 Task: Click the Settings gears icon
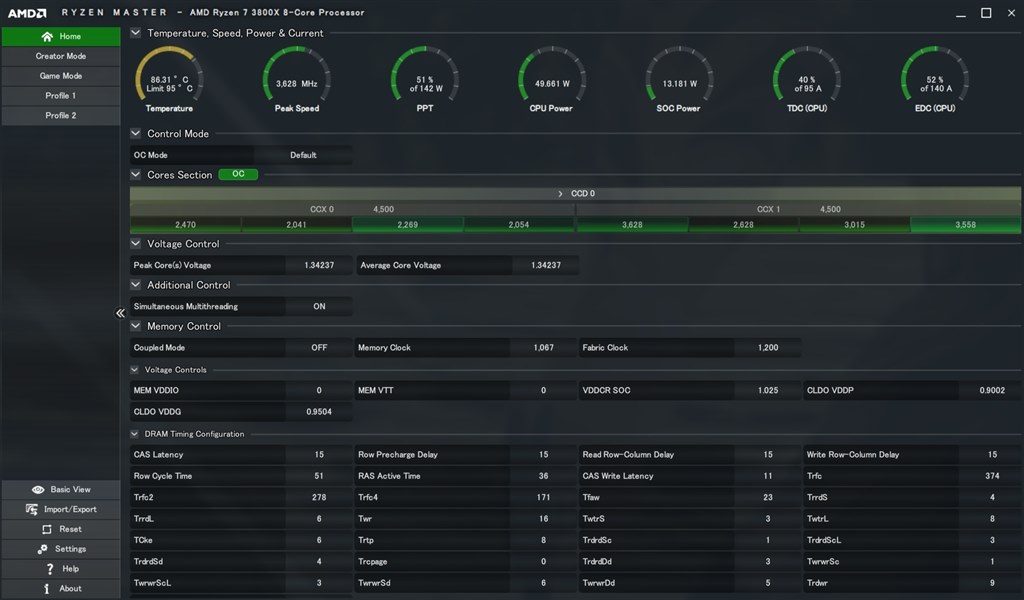click(42, 549)
